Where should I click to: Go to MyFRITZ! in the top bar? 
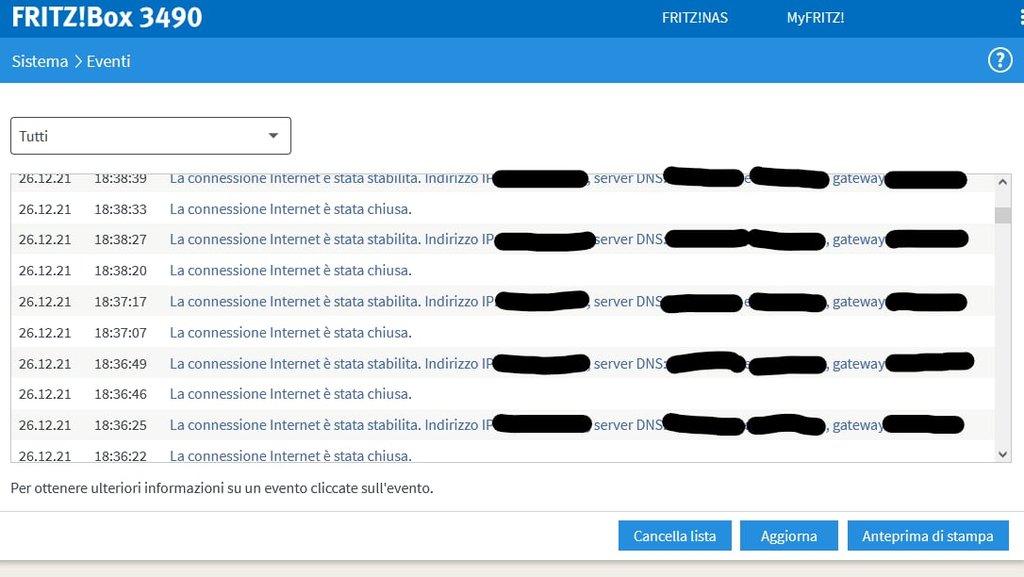point(815,18)
